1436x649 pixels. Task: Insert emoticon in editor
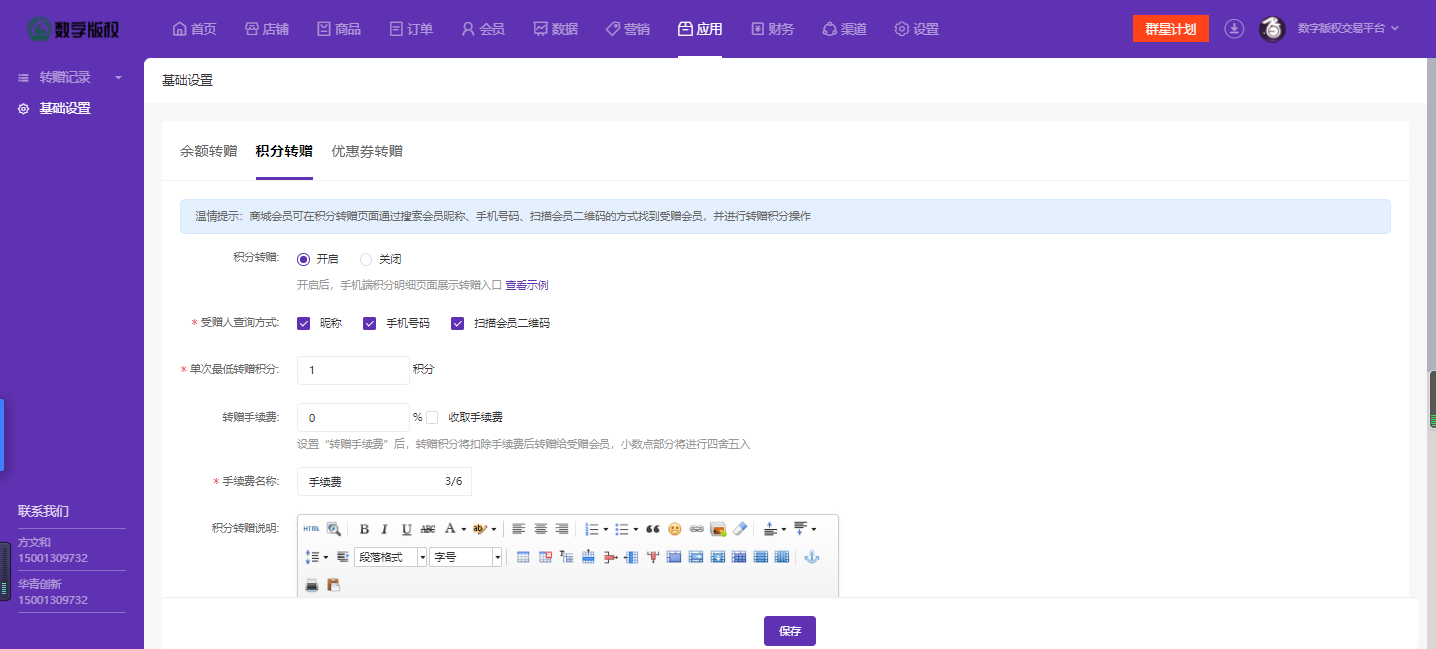pyautogui.click(x=675, y=529)
